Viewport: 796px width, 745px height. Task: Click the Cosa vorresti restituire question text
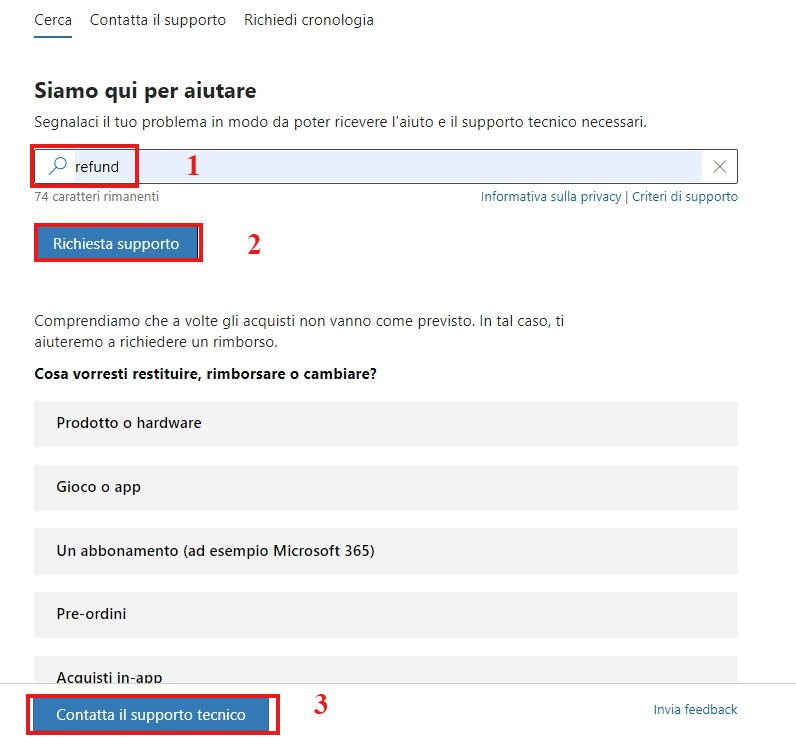[x=206, y=374]
